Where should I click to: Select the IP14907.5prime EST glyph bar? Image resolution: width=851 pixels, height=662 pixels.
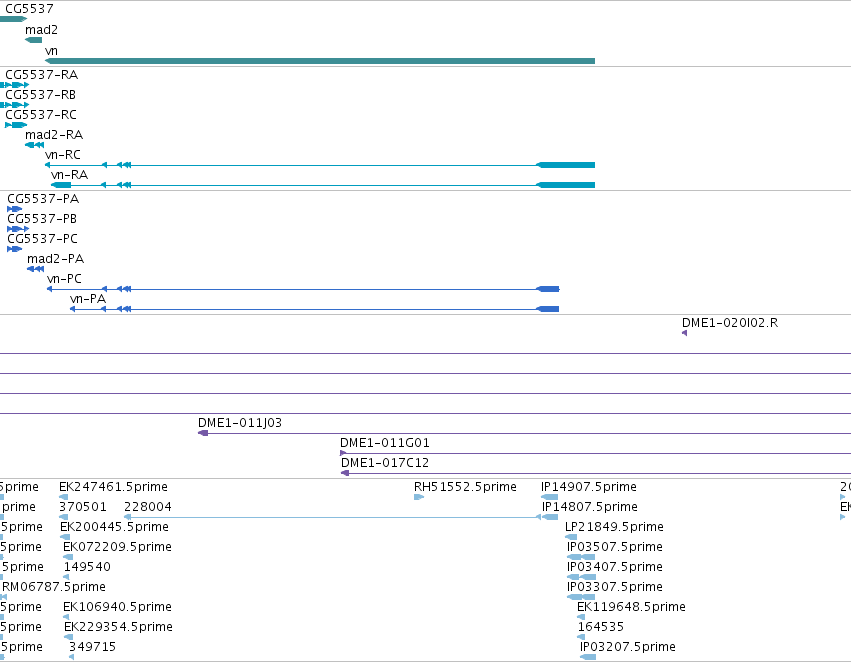(549, 497)
